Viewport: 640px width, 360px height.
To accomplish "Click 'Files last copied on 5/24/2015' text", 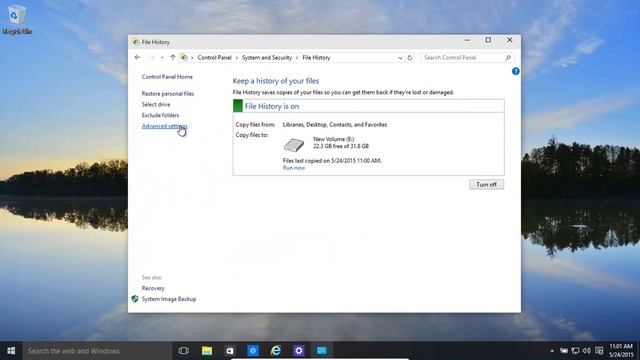I will [x=332, y=161].
